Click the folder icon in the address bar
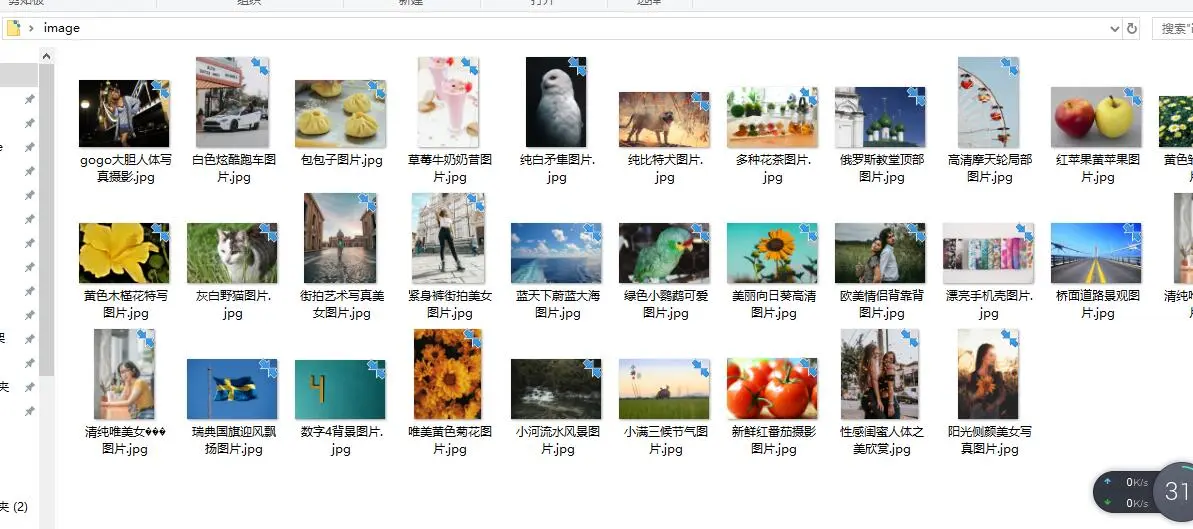This screenshot has height=529, width=1193. click(x=13, y=28)
